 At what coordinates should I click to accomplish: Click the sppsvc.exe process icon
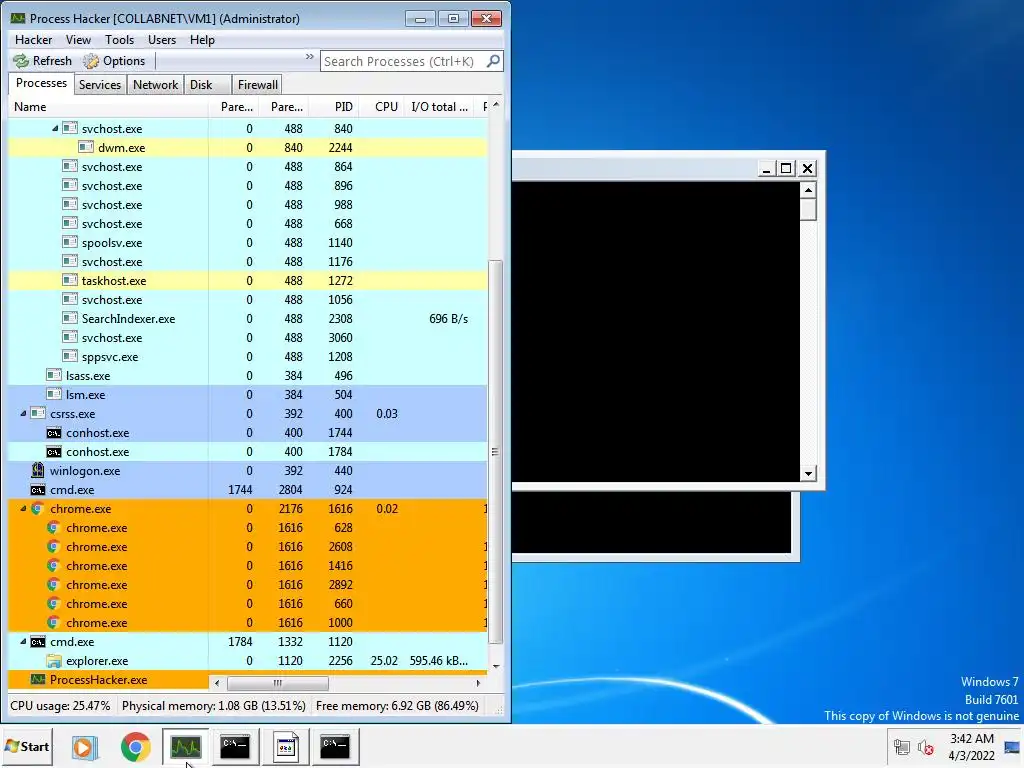pos(70,357)
